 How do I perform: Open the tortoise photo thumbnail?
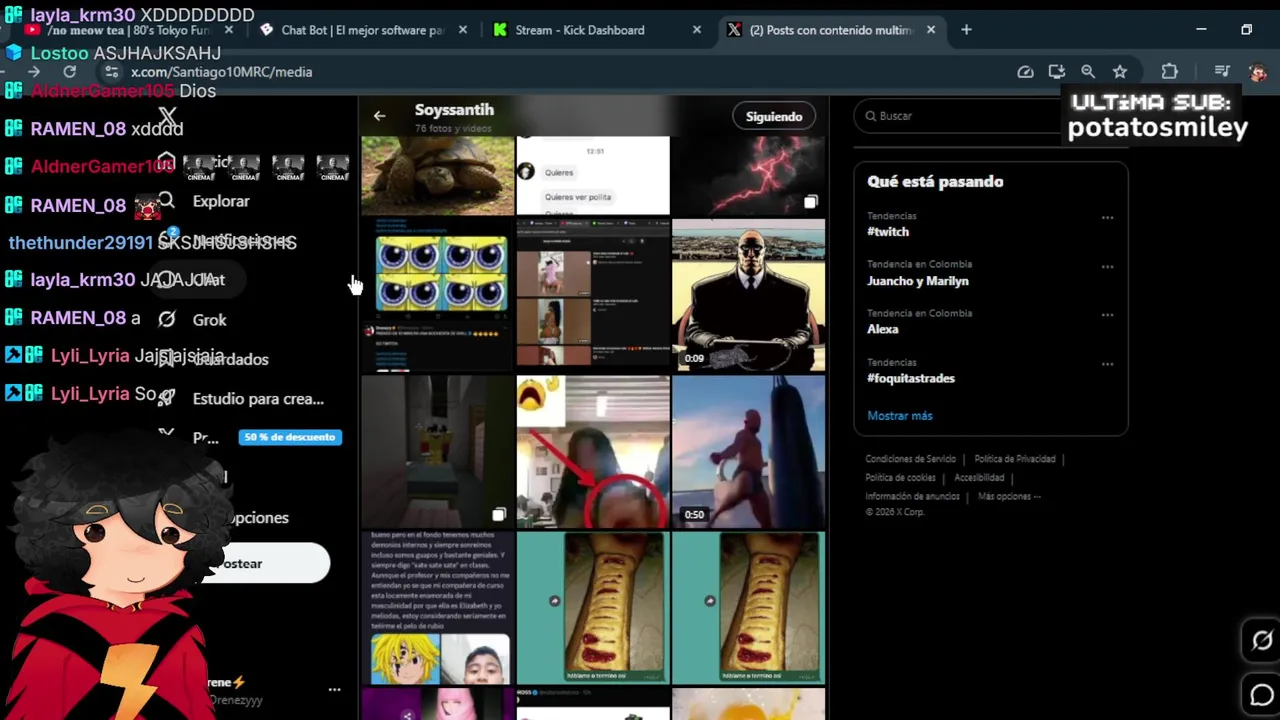437,176
